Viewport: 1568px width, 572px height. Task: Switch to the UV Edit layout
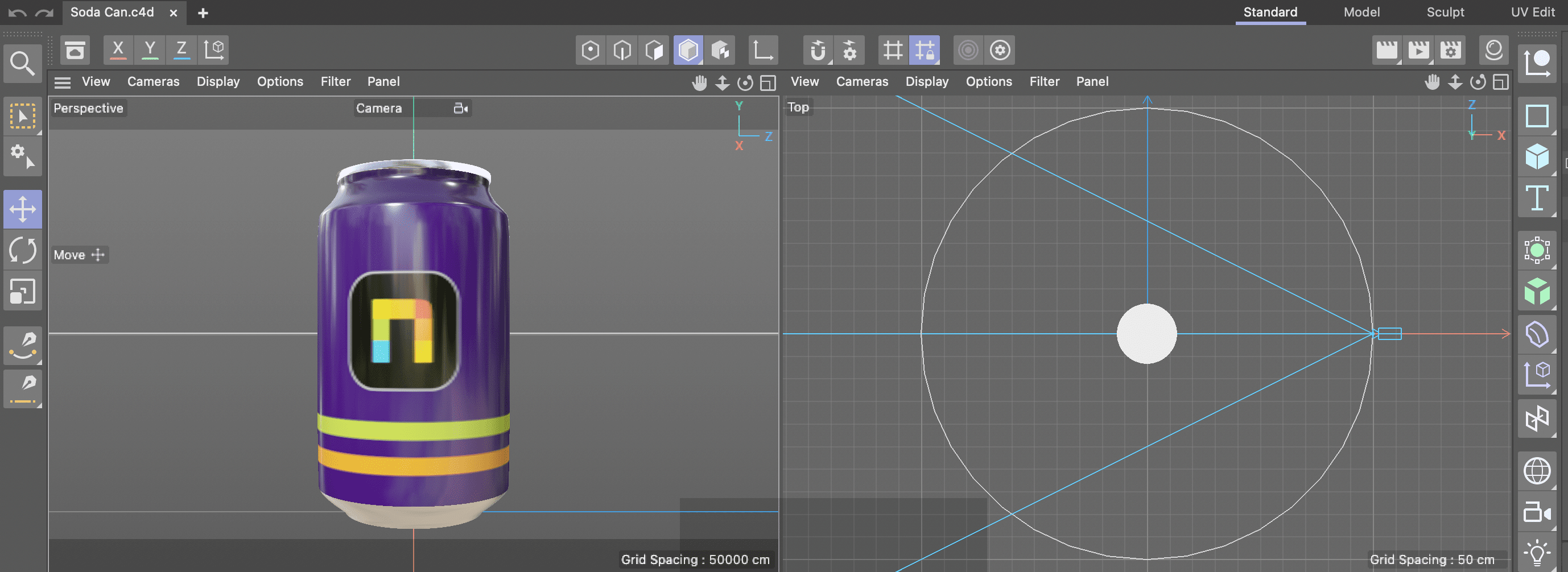1532,12
